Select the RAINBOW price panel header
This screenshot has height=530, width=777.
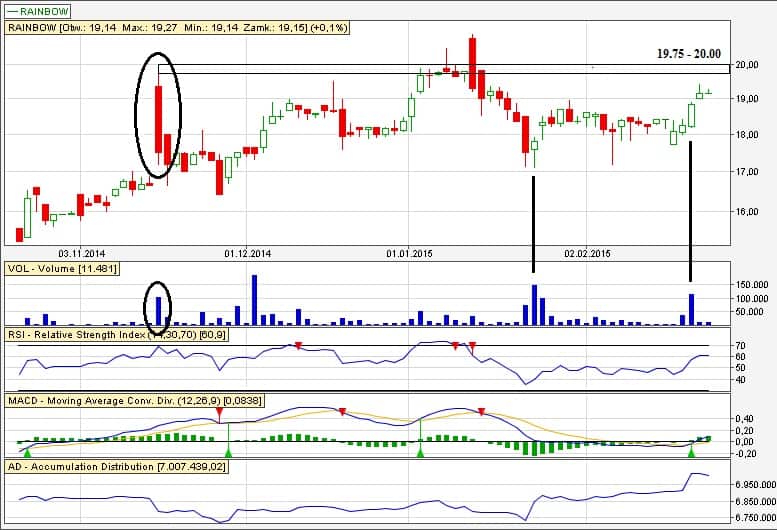pyautogui.click(x=178, y=28)
